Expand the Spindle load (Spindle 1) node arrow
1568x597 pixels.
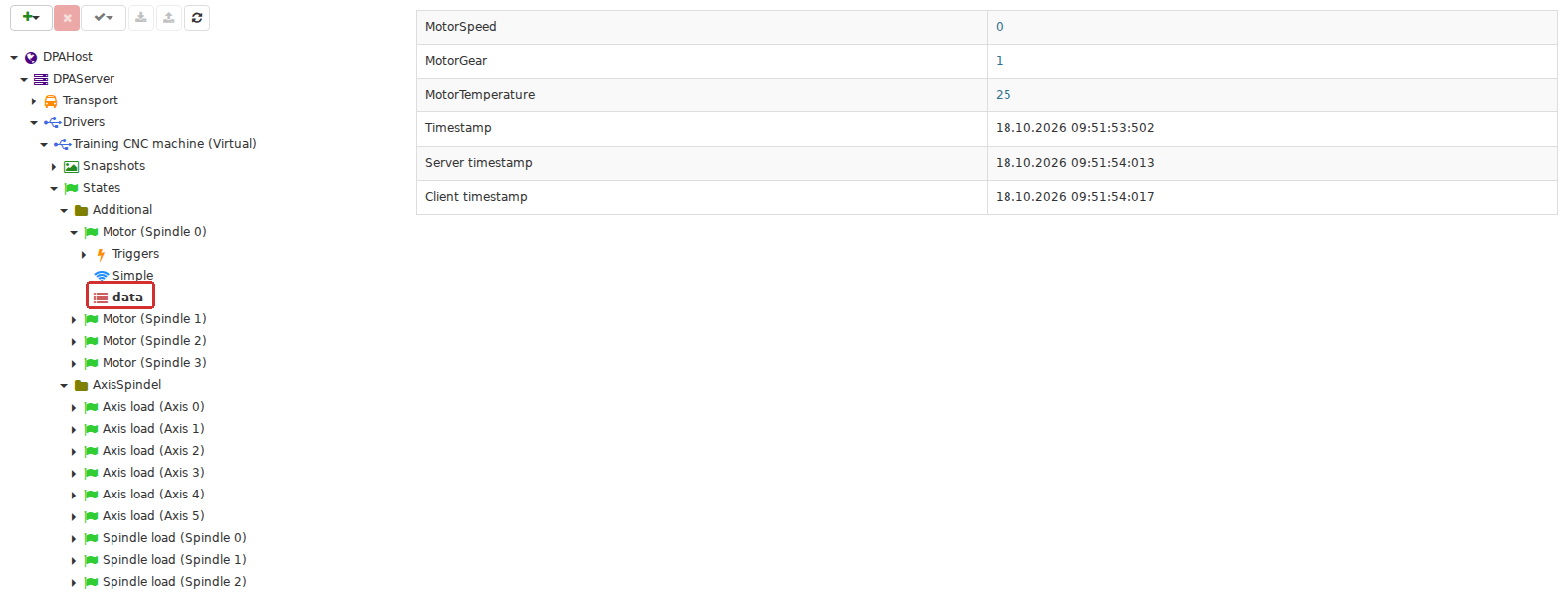[74, 561]
